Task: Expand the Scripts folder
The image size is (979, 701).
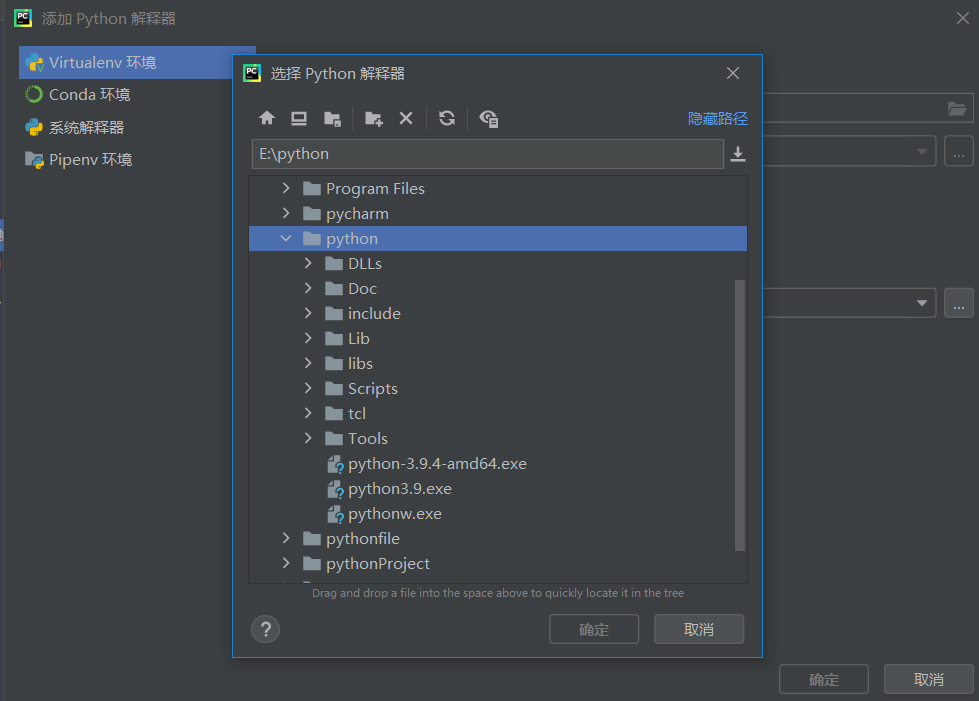Action: click(x=308, y=388)
